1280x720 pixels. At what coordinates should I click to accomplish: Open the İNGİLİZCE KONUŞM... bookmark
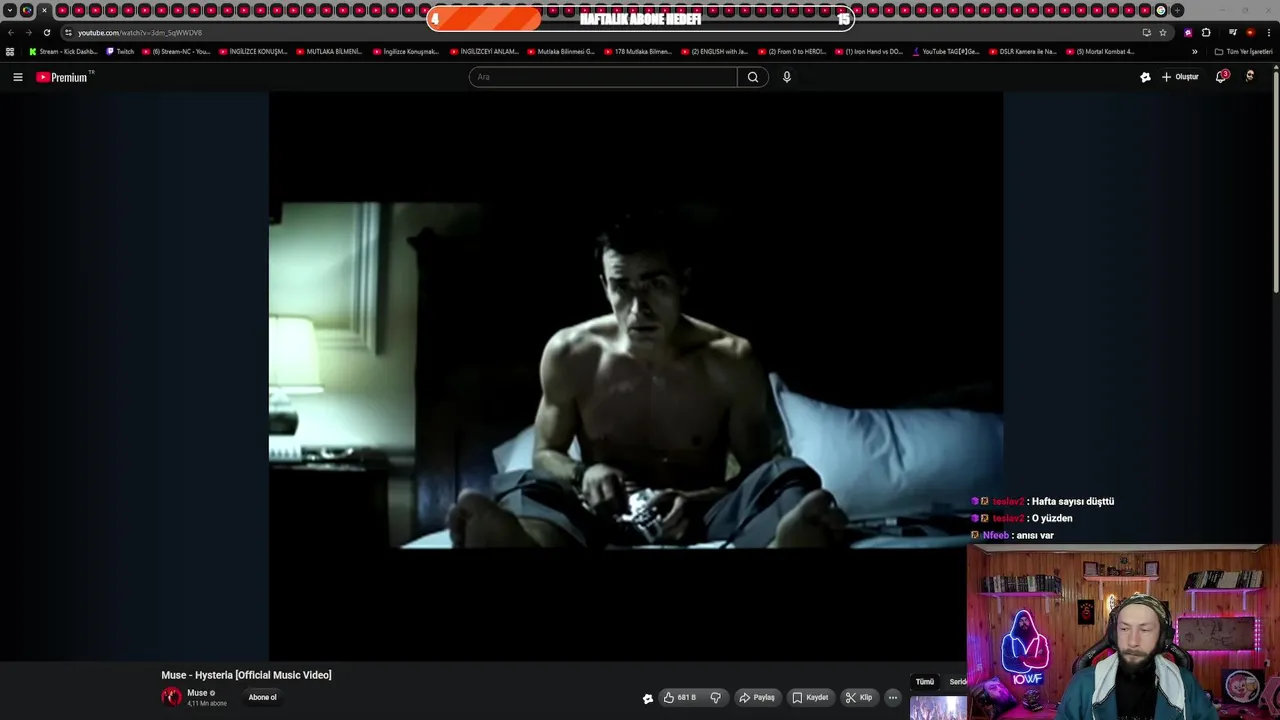coord(253,51)
